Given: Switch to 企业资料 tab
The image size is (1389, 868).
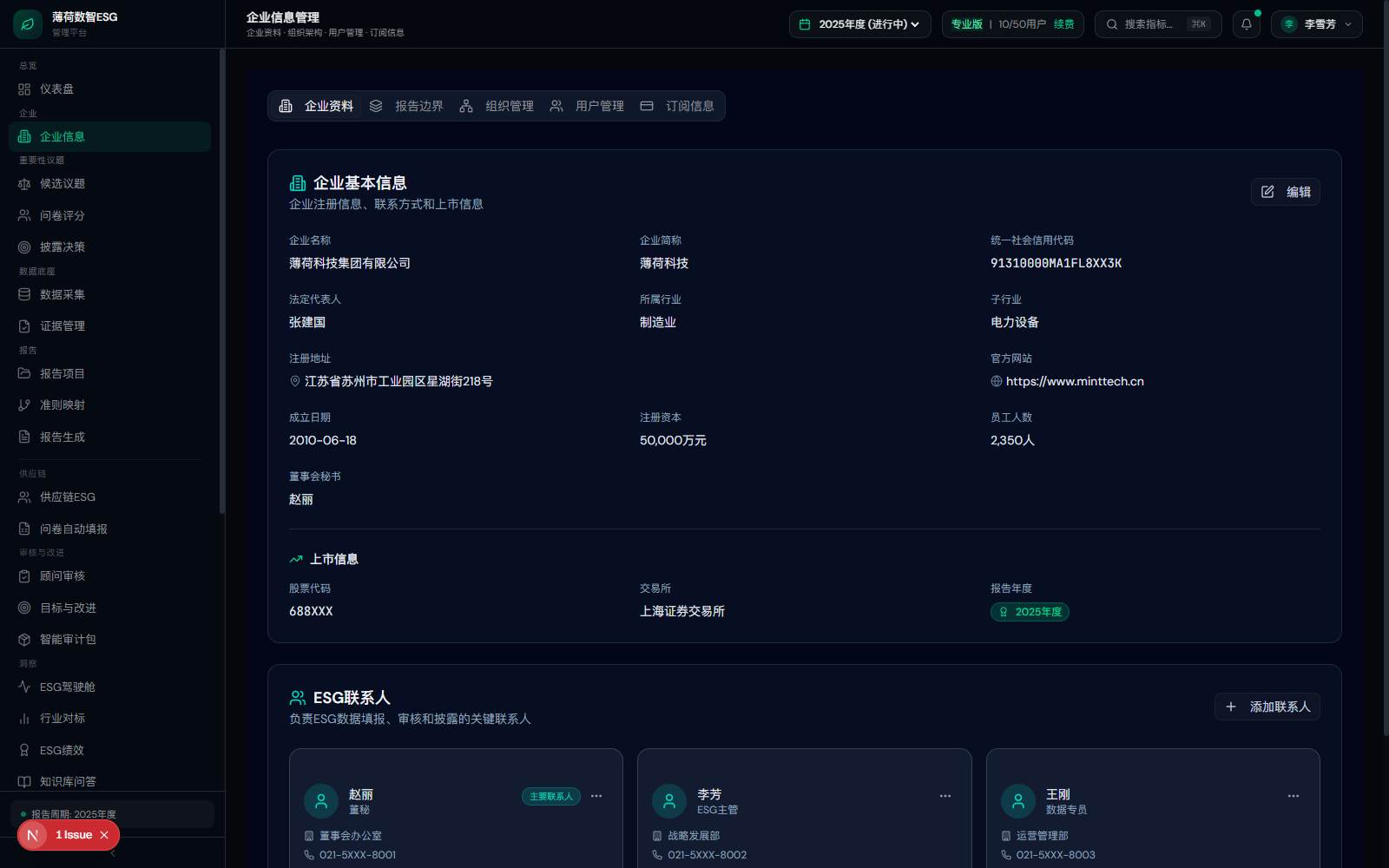Looking at the screenshot, I should coord(316,106).
